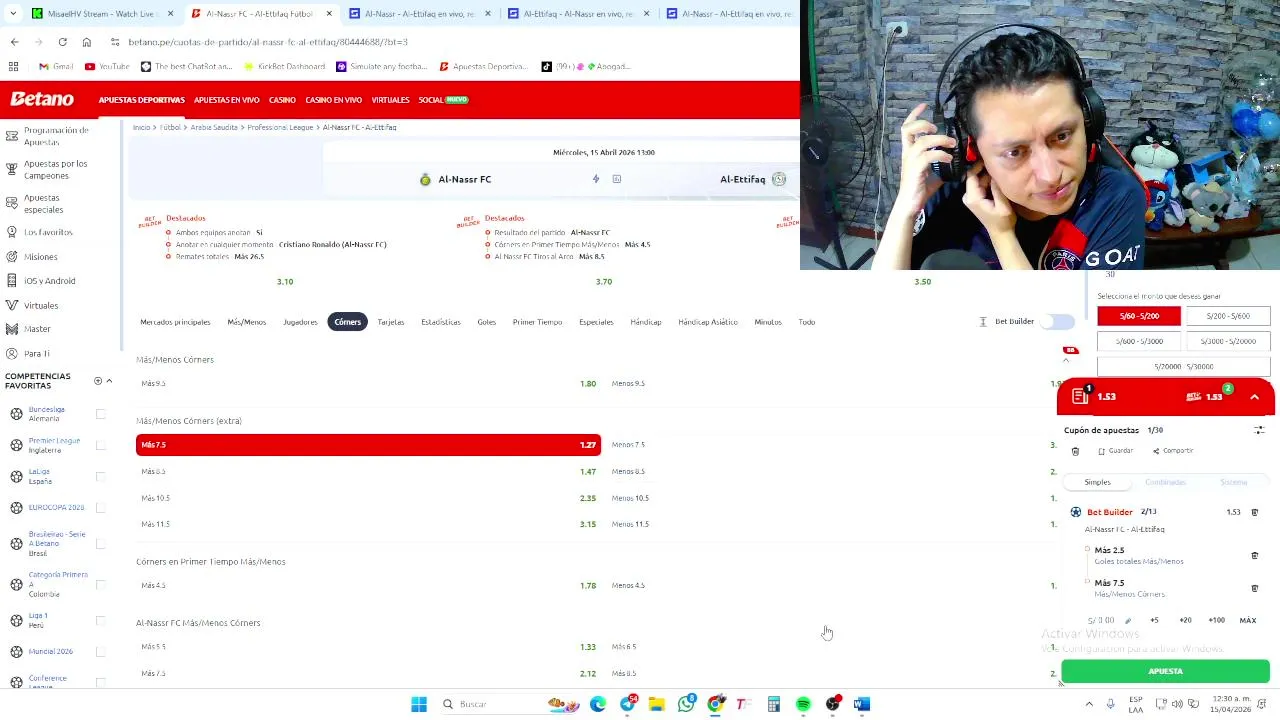
Task: Check Brasileirao Serie A Betano checkbox
Action: click(x=100, y=543)
